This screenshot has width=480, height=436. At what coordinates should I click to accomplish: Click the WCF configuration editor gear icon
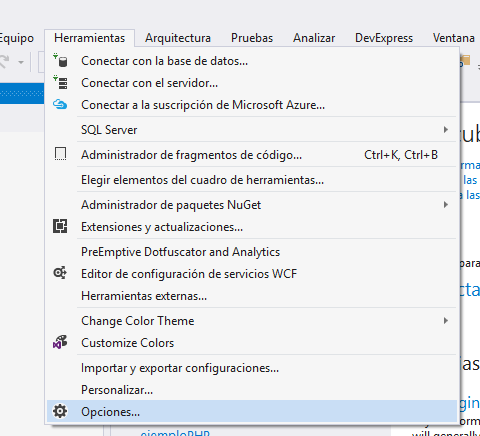60,273
